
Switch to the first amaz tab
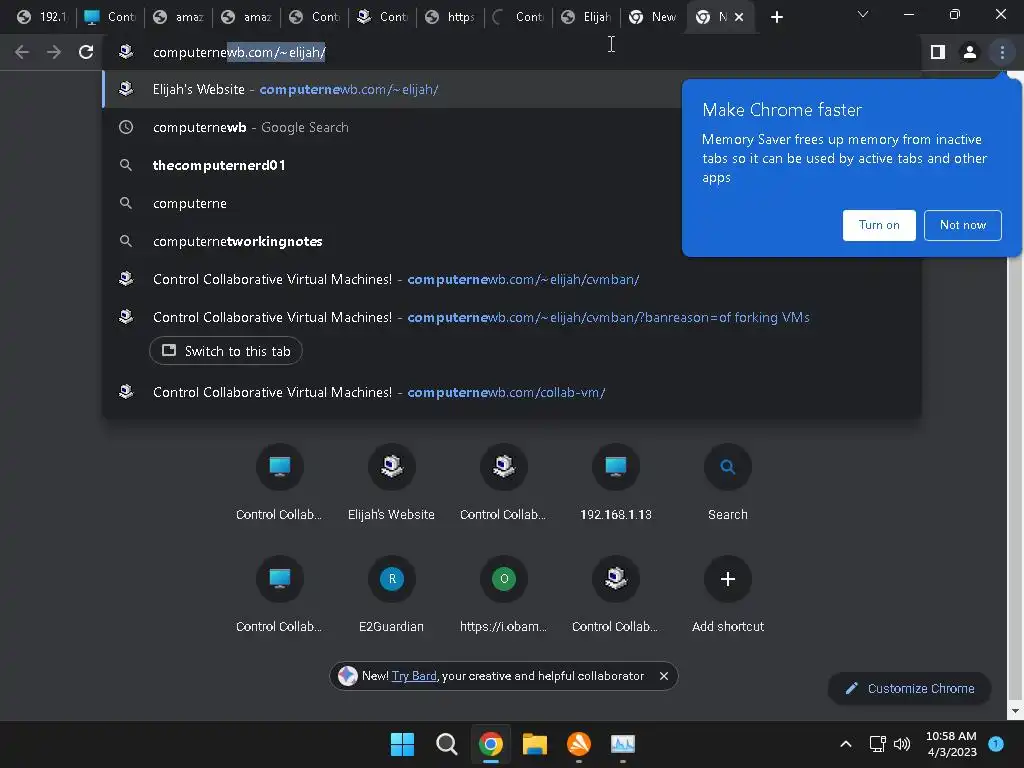[x=178, y=17]
